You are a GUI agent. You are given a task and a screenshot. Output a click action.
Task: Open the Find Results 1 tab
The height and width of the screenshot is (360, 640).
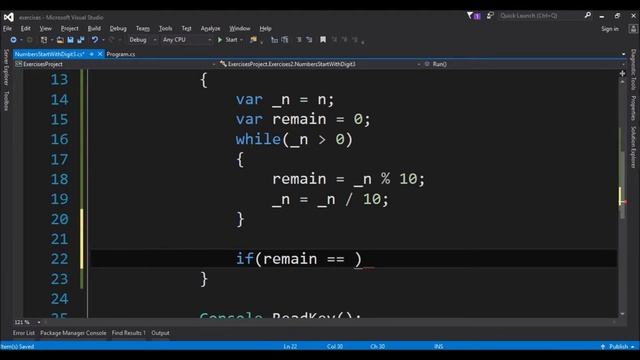(x=129, y=333)
